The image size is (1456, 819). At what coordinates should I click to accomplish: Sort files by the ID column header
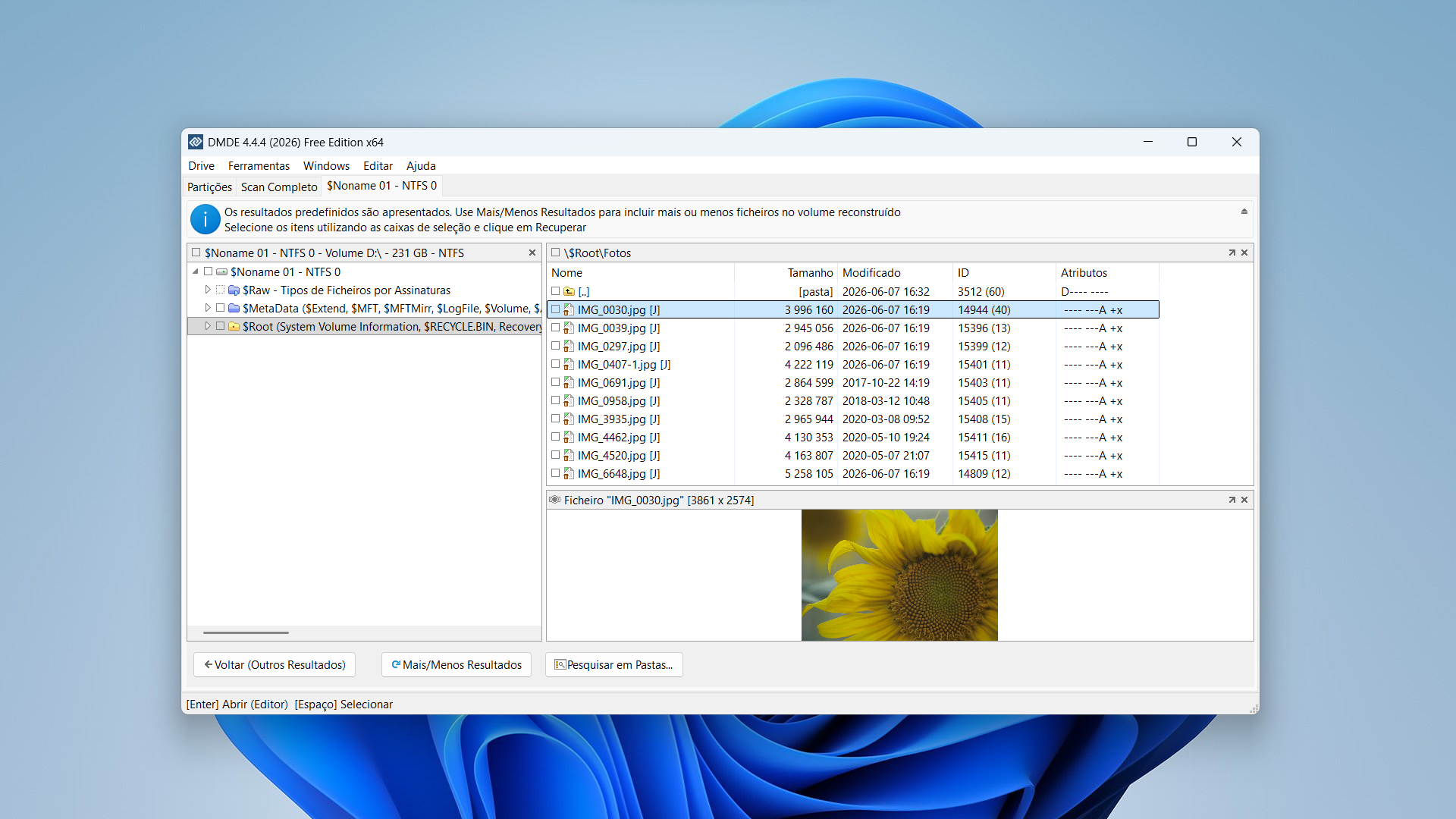[1004, 273]
